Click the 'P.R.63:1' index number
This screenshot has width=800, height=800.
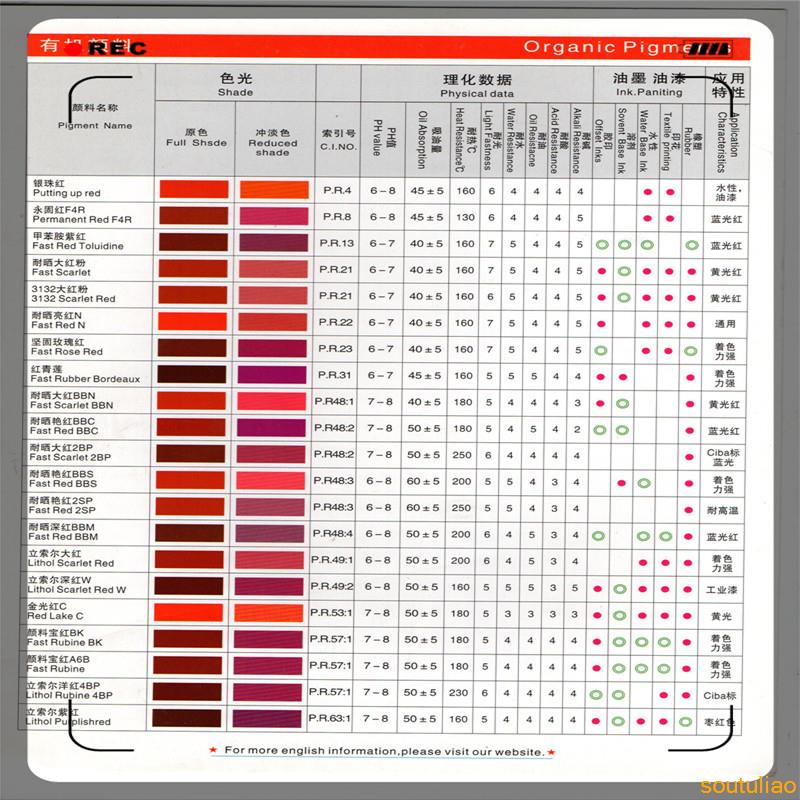329,718
